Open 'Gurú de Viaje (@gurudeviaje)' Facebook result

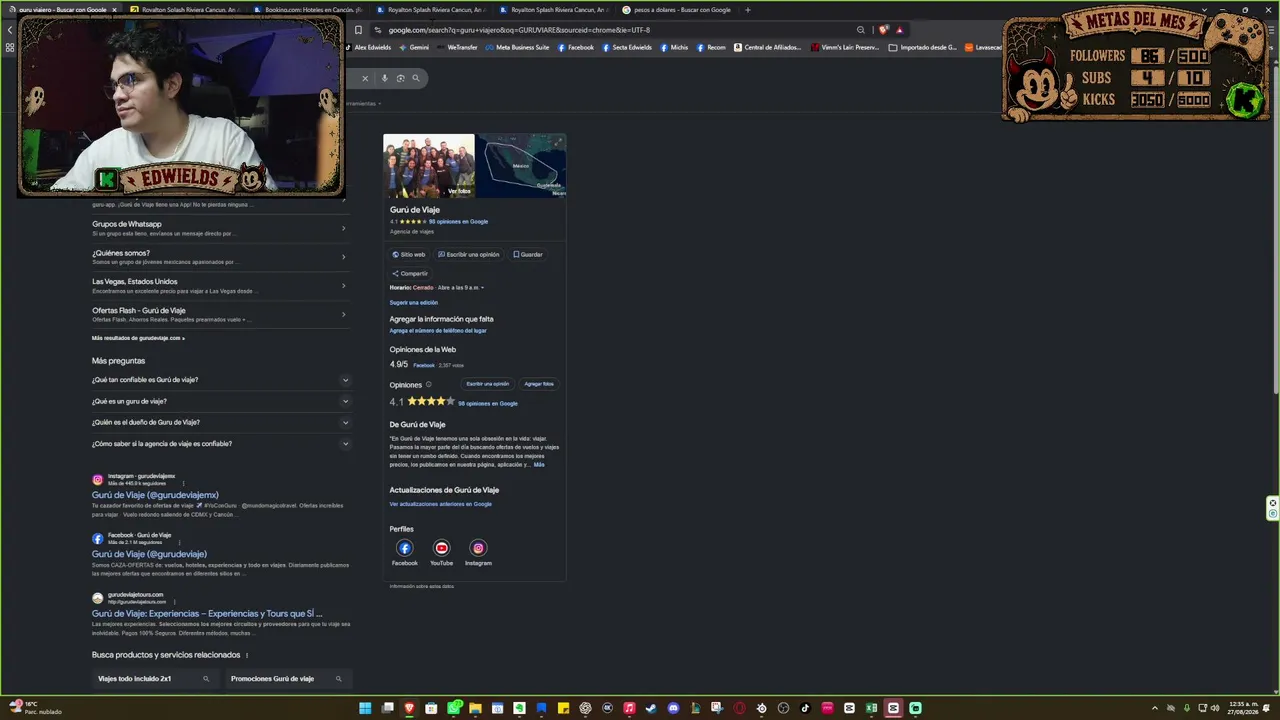pyautogui.click(x=149, y=554)
